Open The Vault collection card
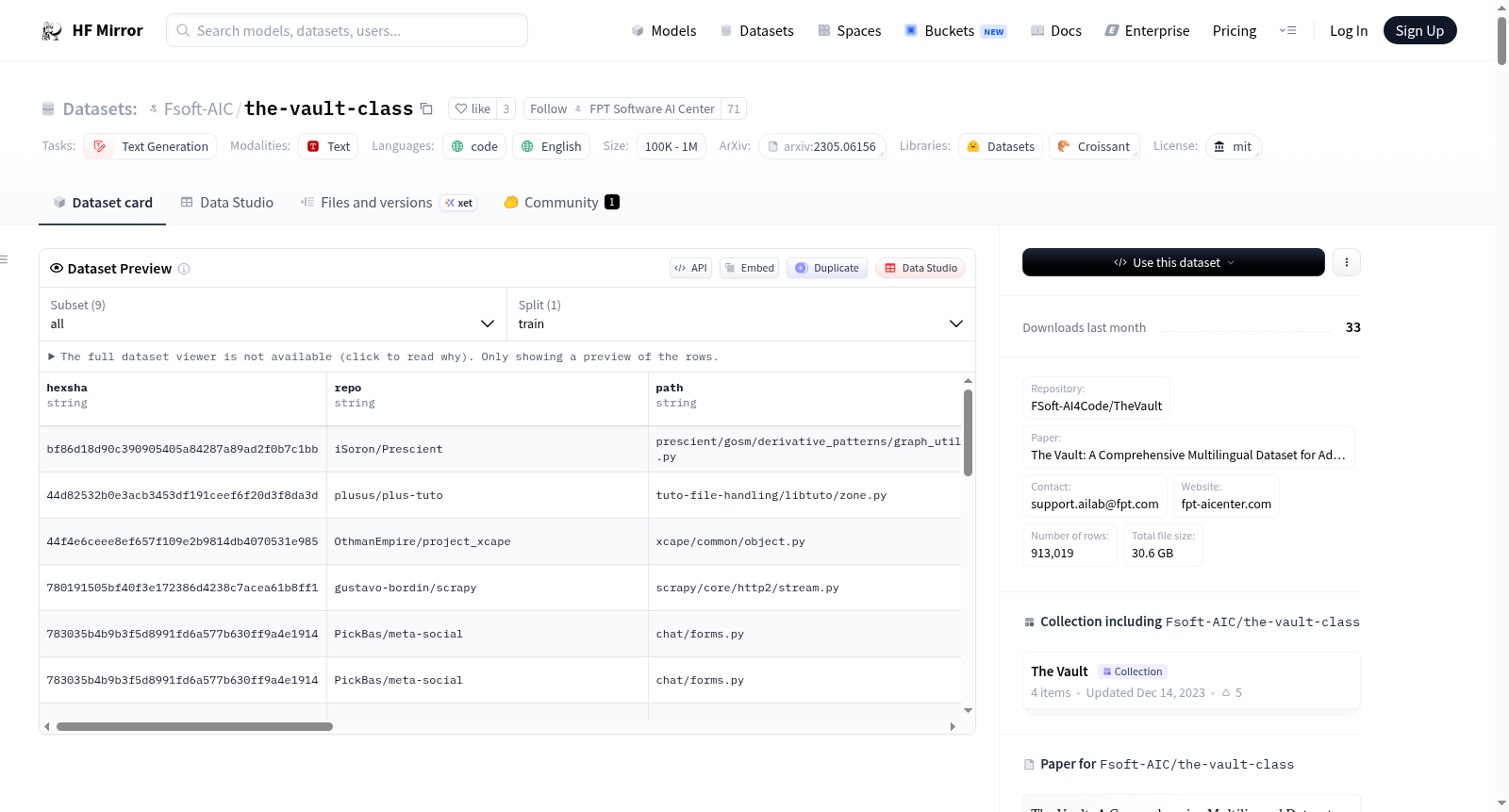The height and width of the screenshot is (812, 1509). click(x=1191, y=681)
